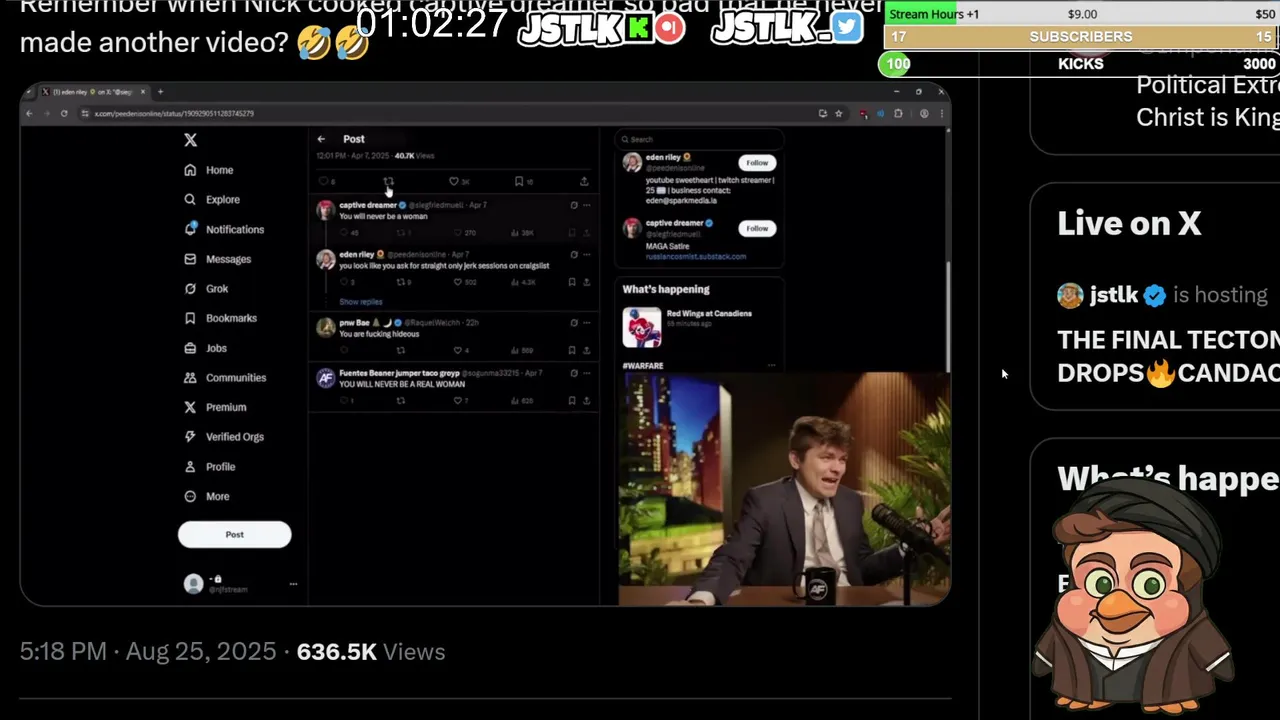1280x720 pixels.
Task: Click the browser back arrow
Action: point(29,113)
